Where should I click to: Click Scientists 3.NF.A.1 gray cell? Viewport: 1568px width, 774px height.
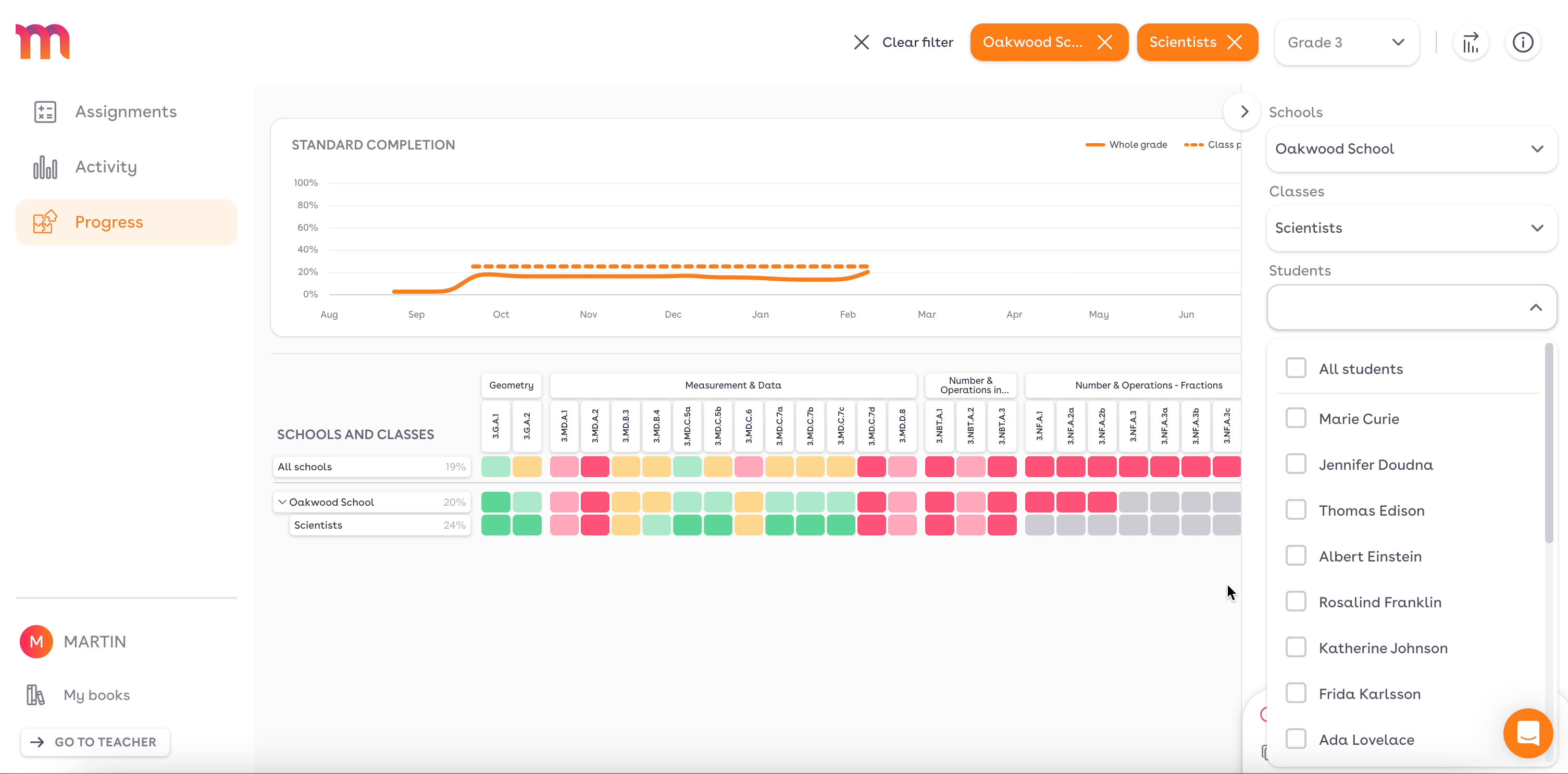coord(1040,525)
